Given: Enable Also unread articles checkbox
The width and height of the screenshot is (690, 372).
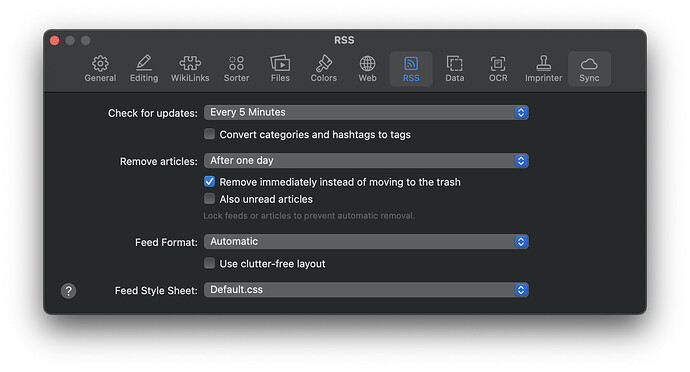Looking at the screenshot, I should [x=209, y=199].
